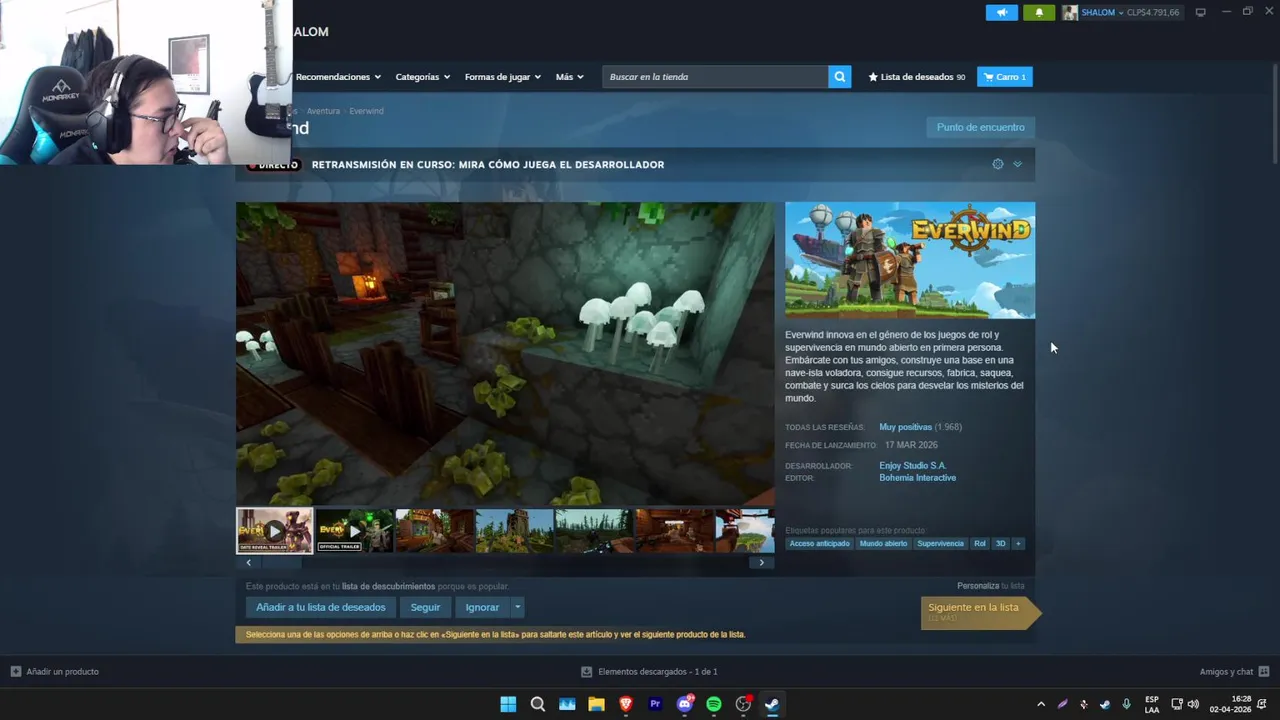Open the green notifications bell
The height and width of the screenshot is (720, 1280).
tap(1039, 12)
